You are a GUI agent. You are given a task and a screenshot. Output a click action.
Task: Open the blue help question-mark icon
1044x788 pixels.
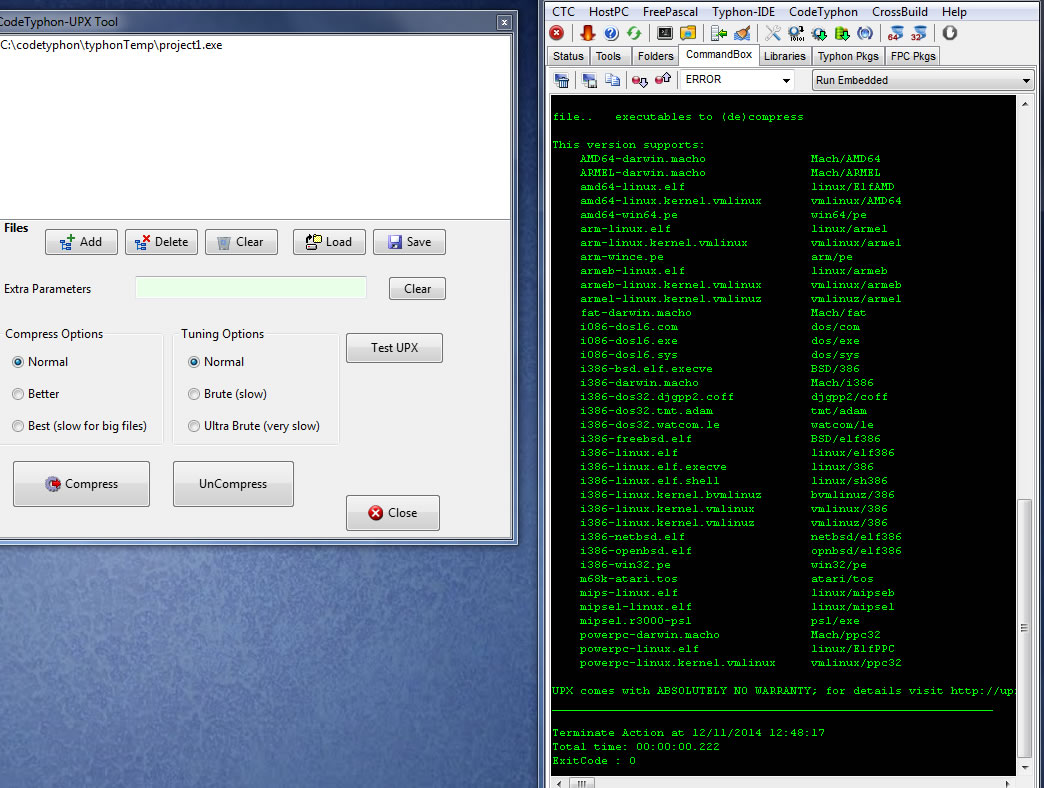tap(611, 33)
